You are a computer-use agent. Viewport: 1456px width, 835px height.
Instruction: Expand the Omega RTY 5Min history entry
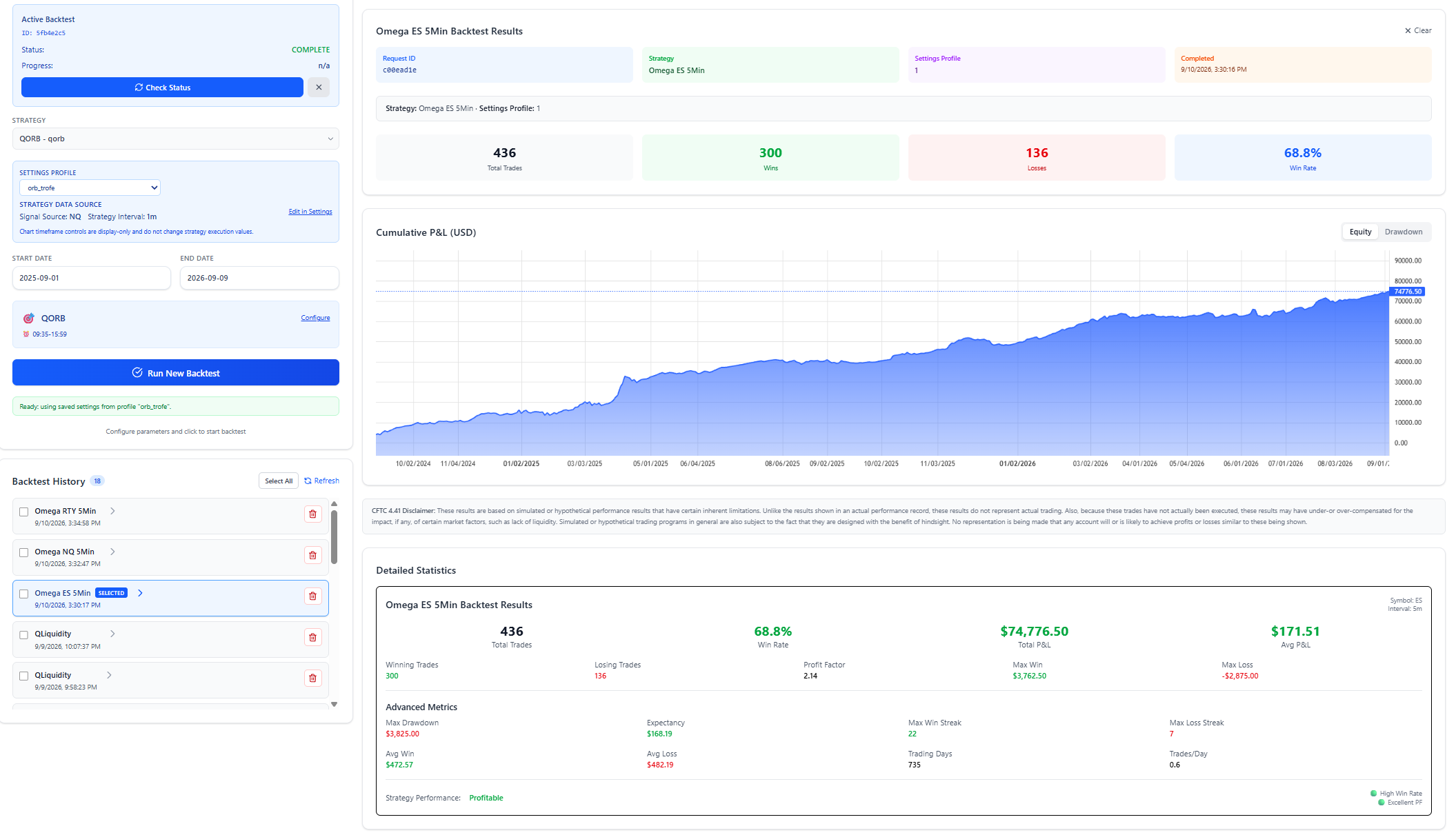112,511
